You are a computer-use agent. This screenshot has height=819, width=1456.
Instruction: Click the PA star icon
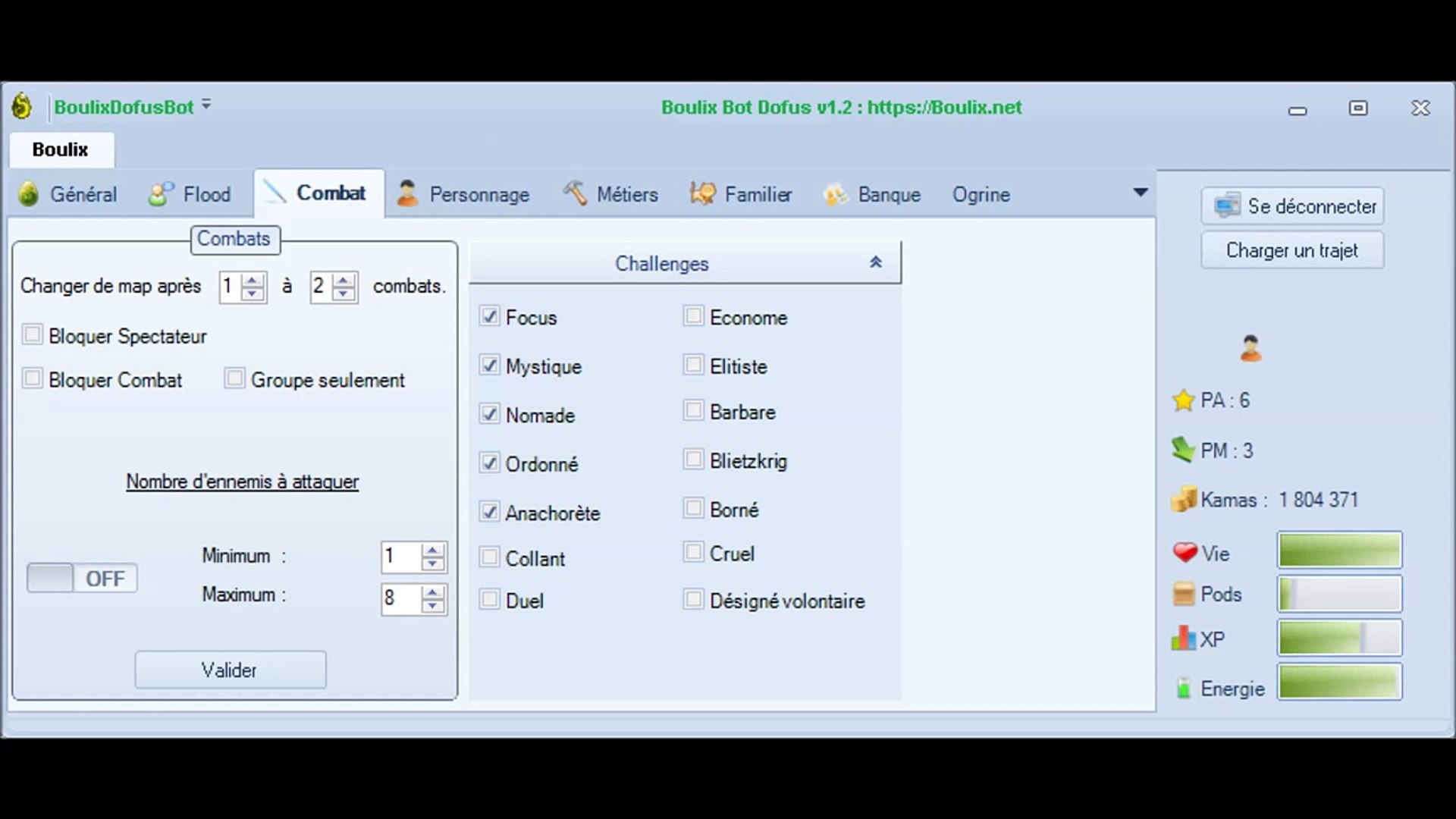[1183, 400]
